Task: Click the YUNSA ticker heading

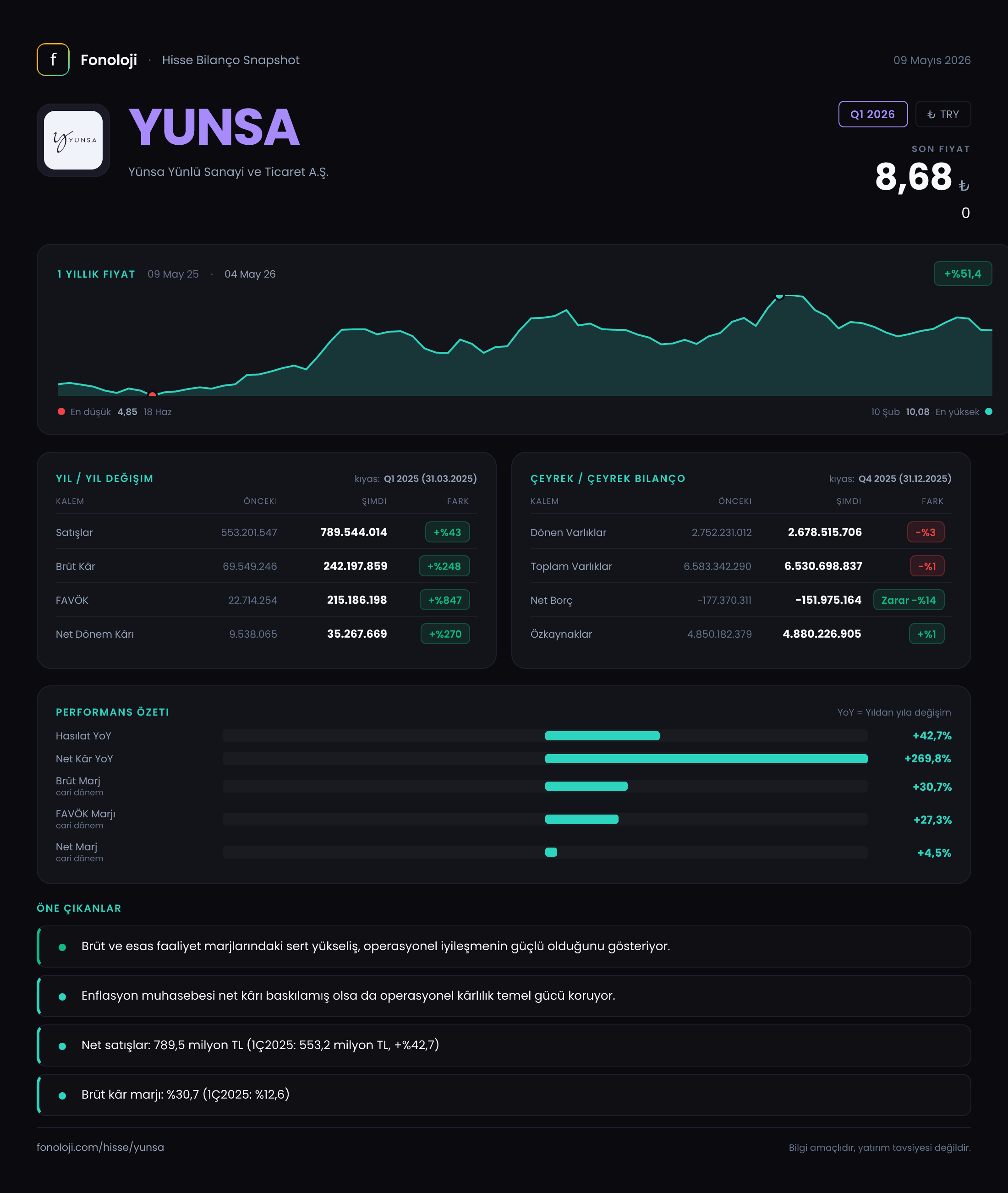Action: point(214,127)
